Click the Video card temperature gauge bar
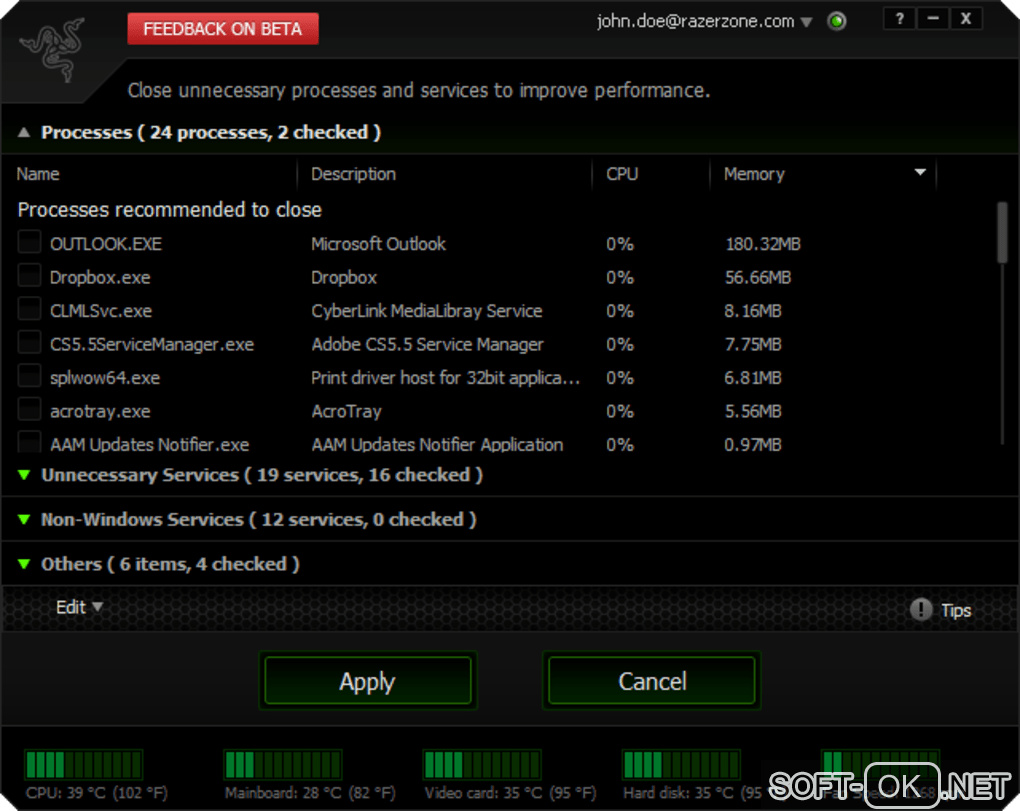Image resolution: width=1020 pixels, height=811 pixels. (x=482, y=764)
